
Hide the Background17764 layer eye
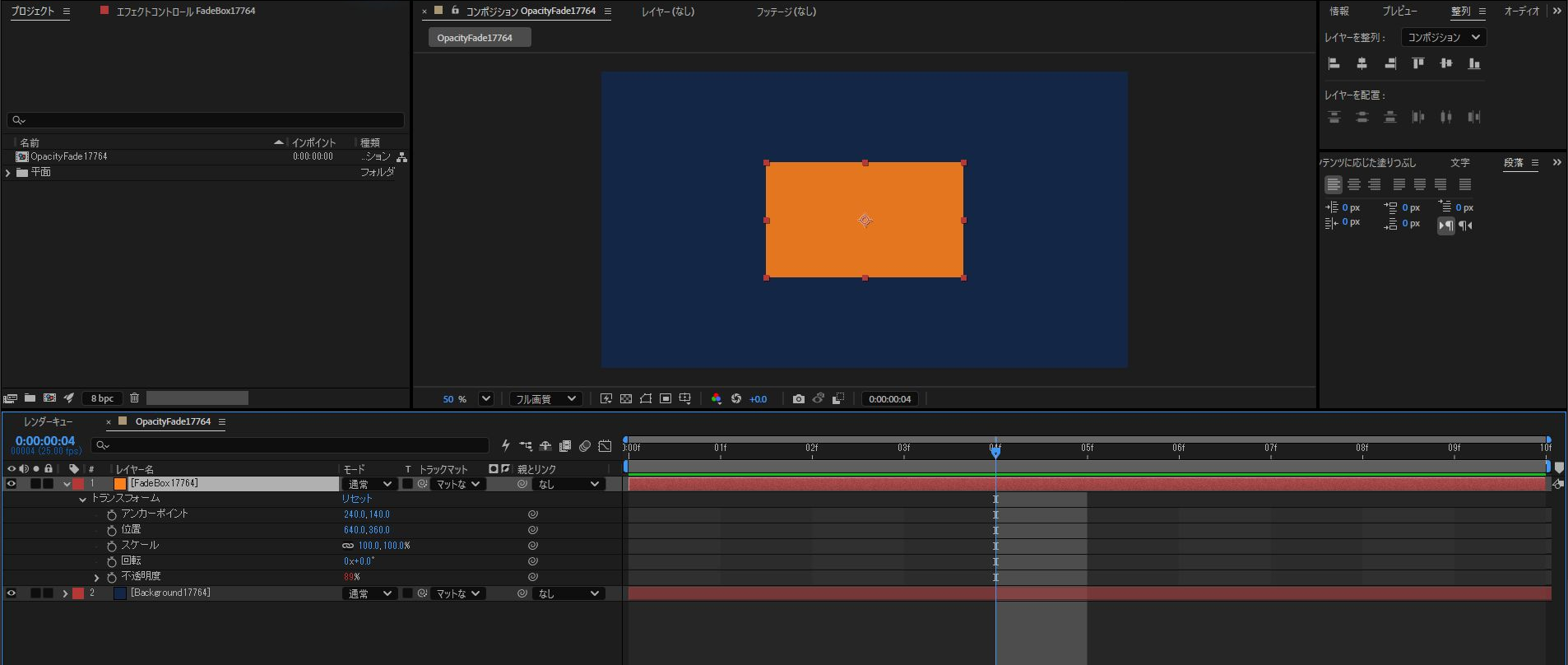(12, 593)
